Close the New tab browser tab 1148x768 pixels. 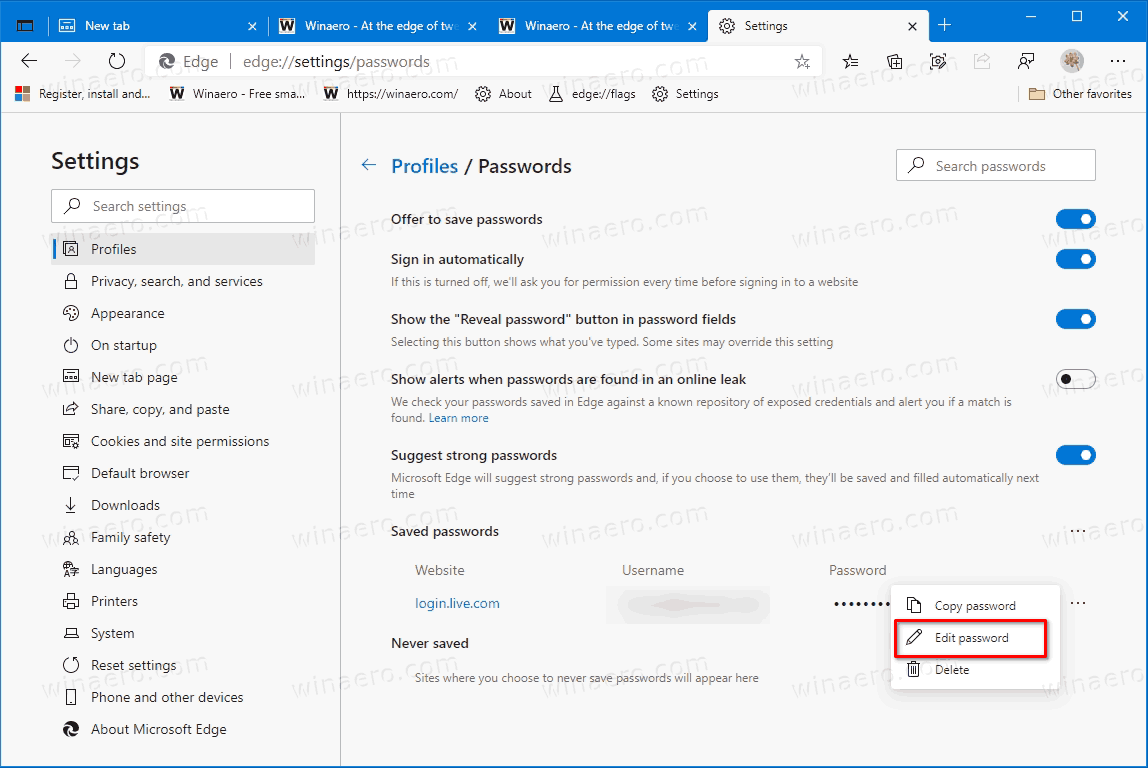(253, 26)
